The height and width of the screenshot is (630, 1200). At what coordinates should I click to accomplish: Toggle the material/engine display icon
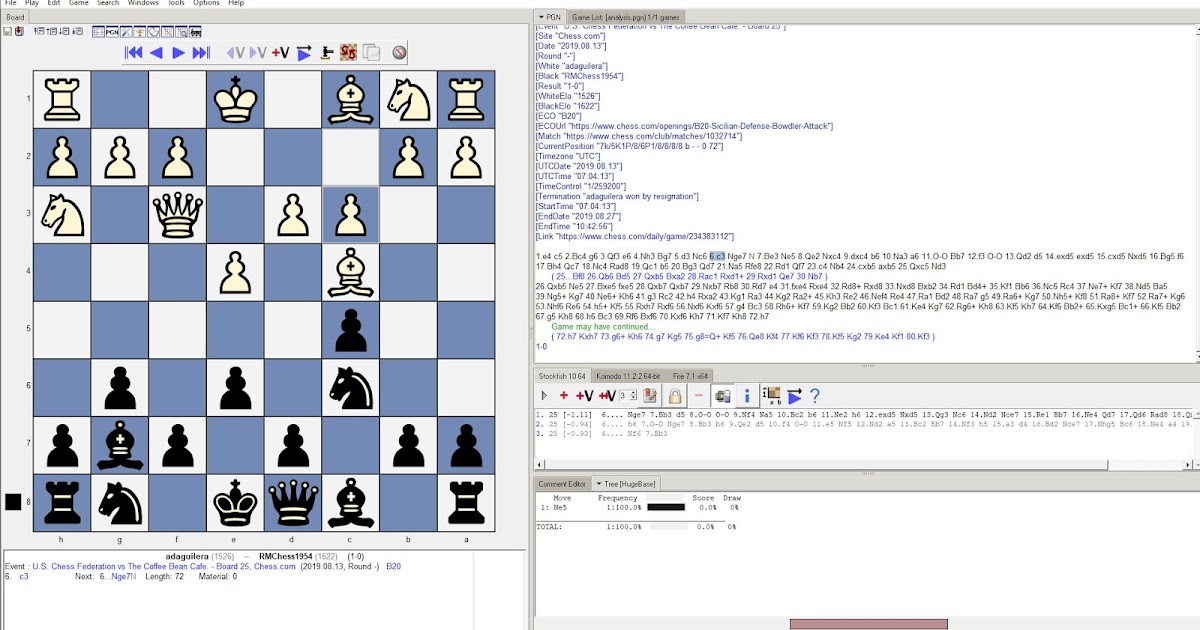(722, 397)
